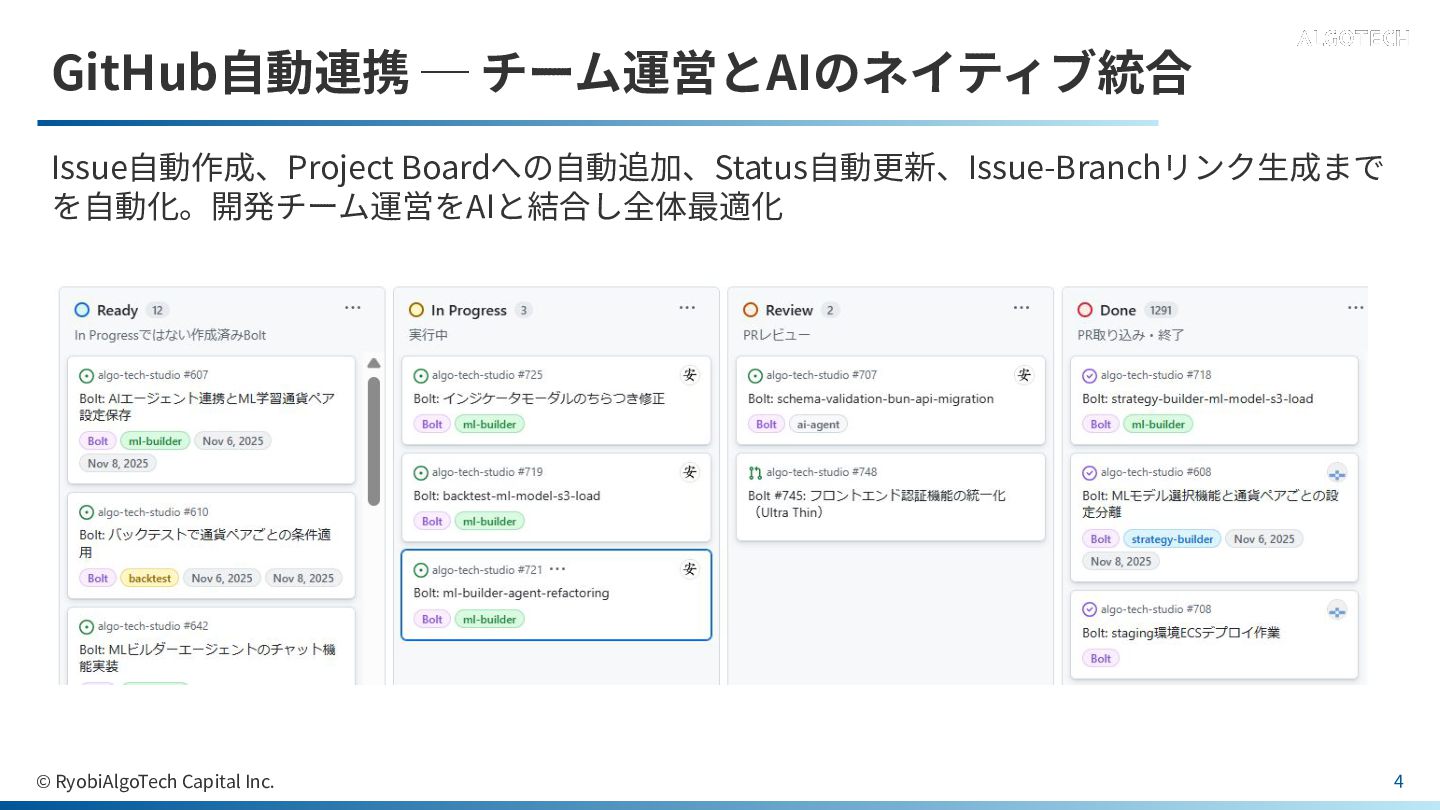Open issue staging環境ECSデプロイ作業
This screenshot has height=810, width=1440.
1180,633
